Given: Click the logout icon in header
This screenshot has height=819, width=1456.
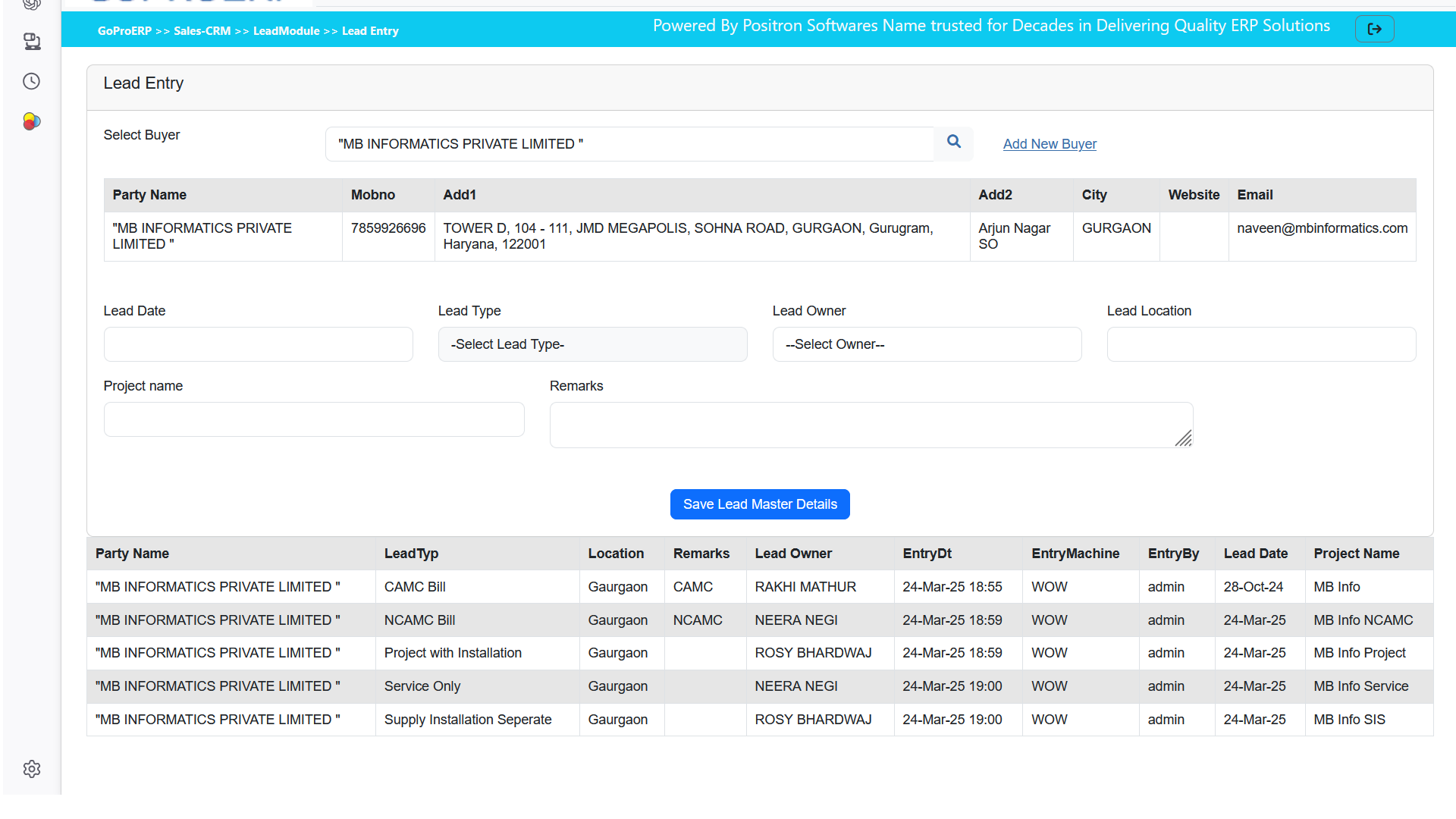Looking at the screenshot, I should (1374, 29).
